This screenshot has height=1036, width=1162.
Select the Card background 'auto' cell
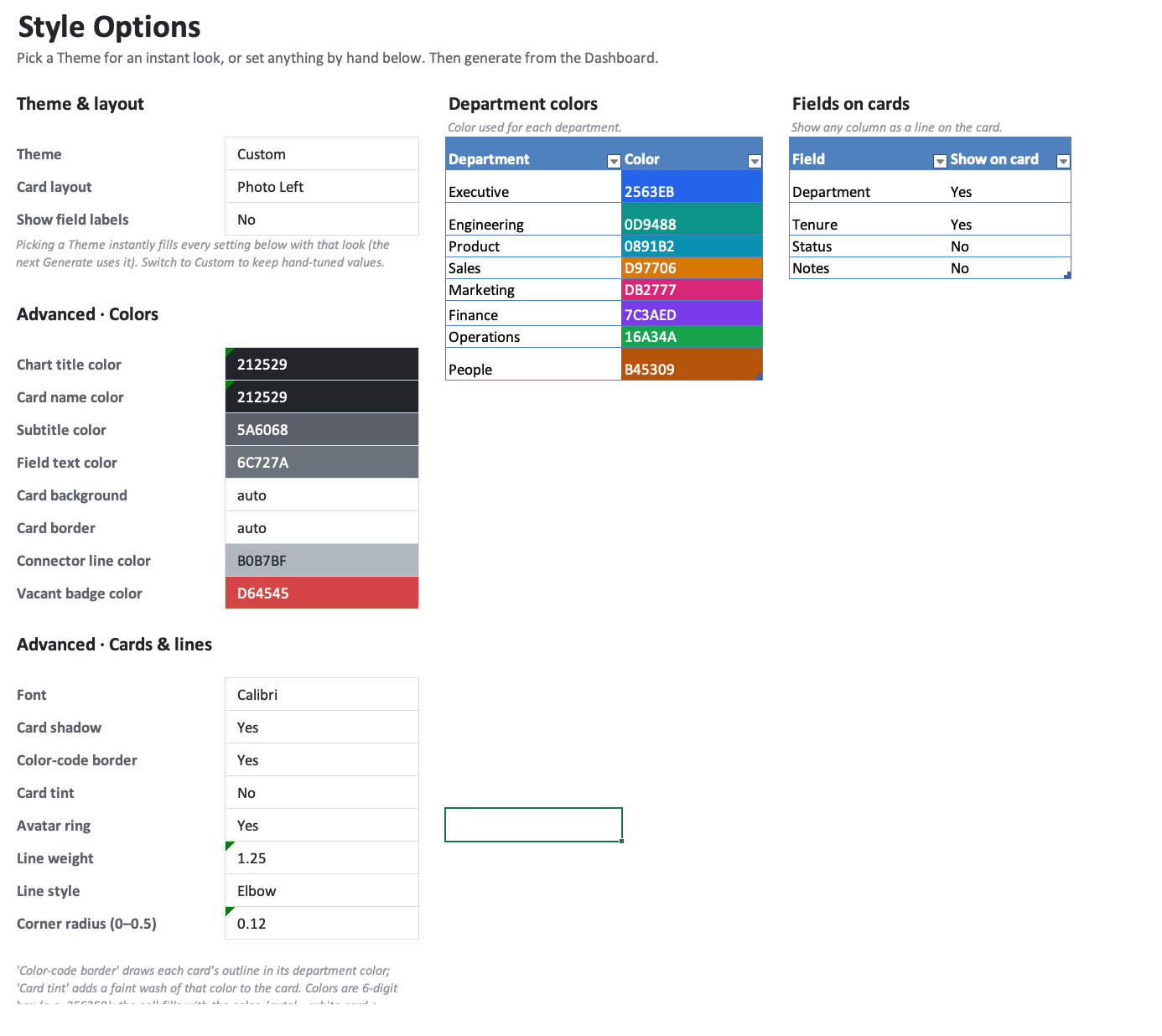point(322,495)
